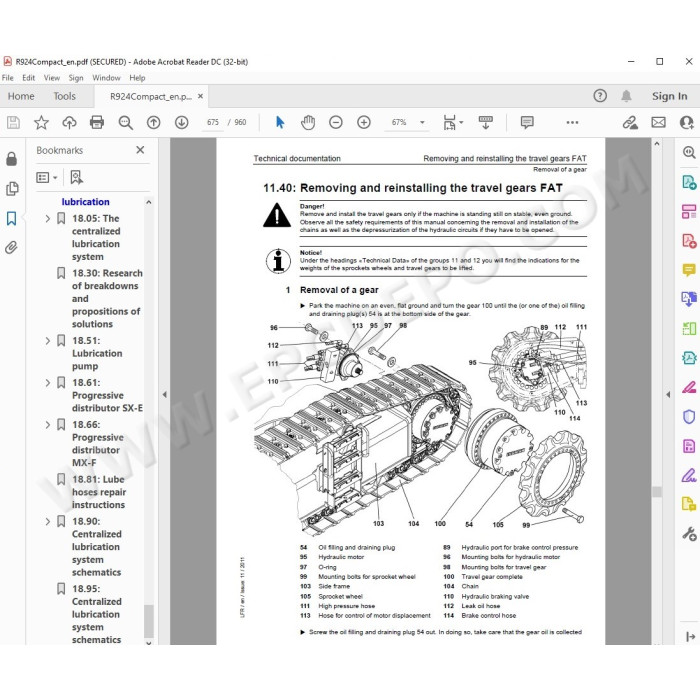This screenshot has width=700, height=700.
Task: Close the R924Compact_en.pdf document tab
Action: tap(200, 96)
